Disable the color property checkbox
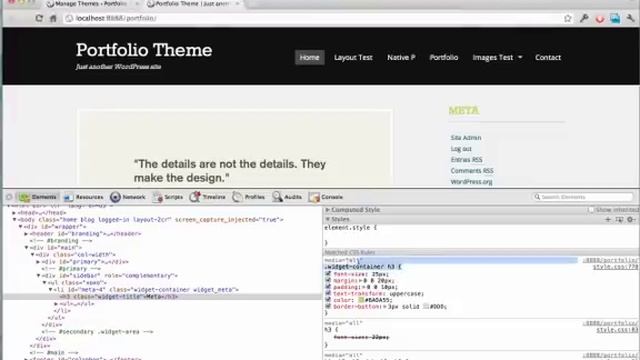Viewport: 640px width, 360px height. coord(328,300)
